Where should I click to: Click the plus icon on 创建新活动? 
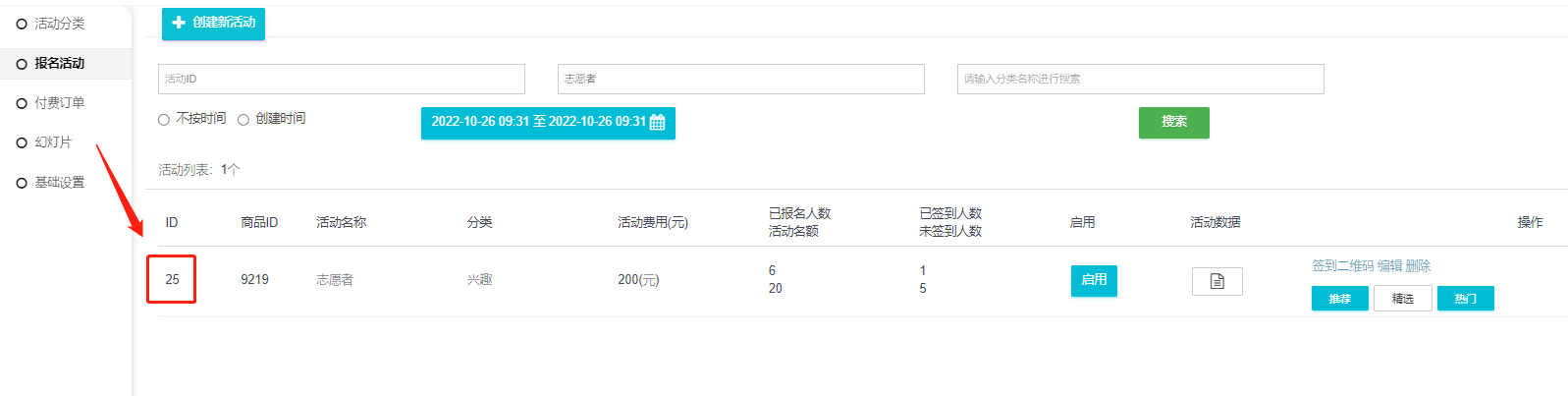coord(179,22)
